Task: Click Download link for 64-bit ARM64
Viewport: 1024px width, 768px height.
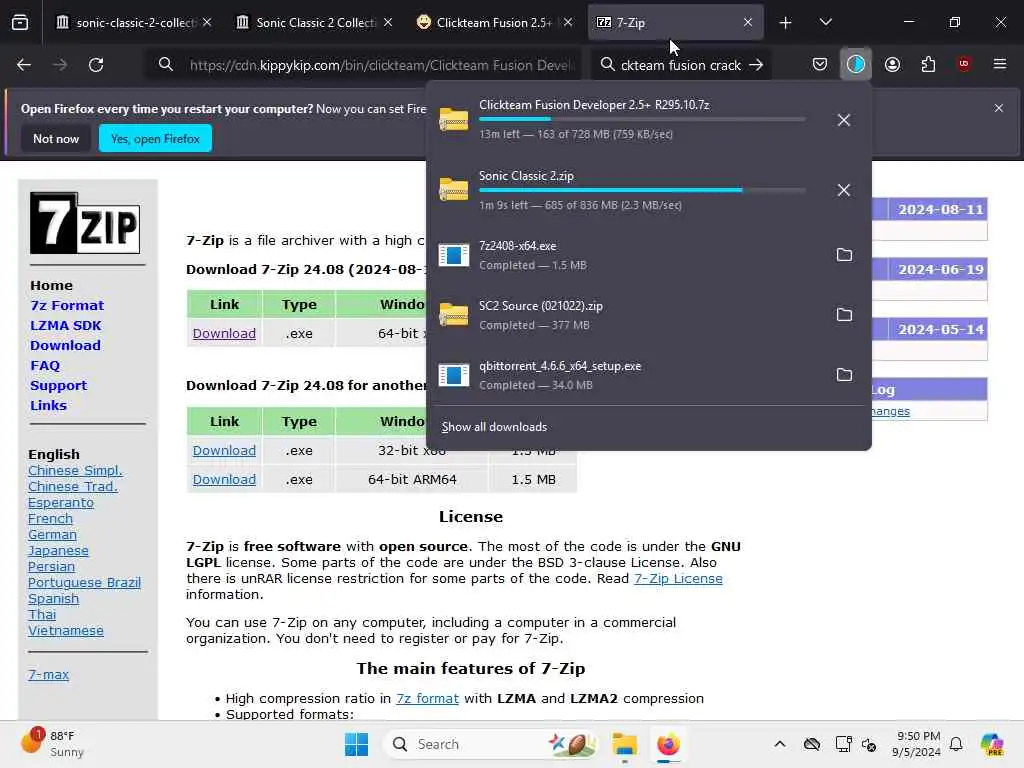Action: [224, 479]
